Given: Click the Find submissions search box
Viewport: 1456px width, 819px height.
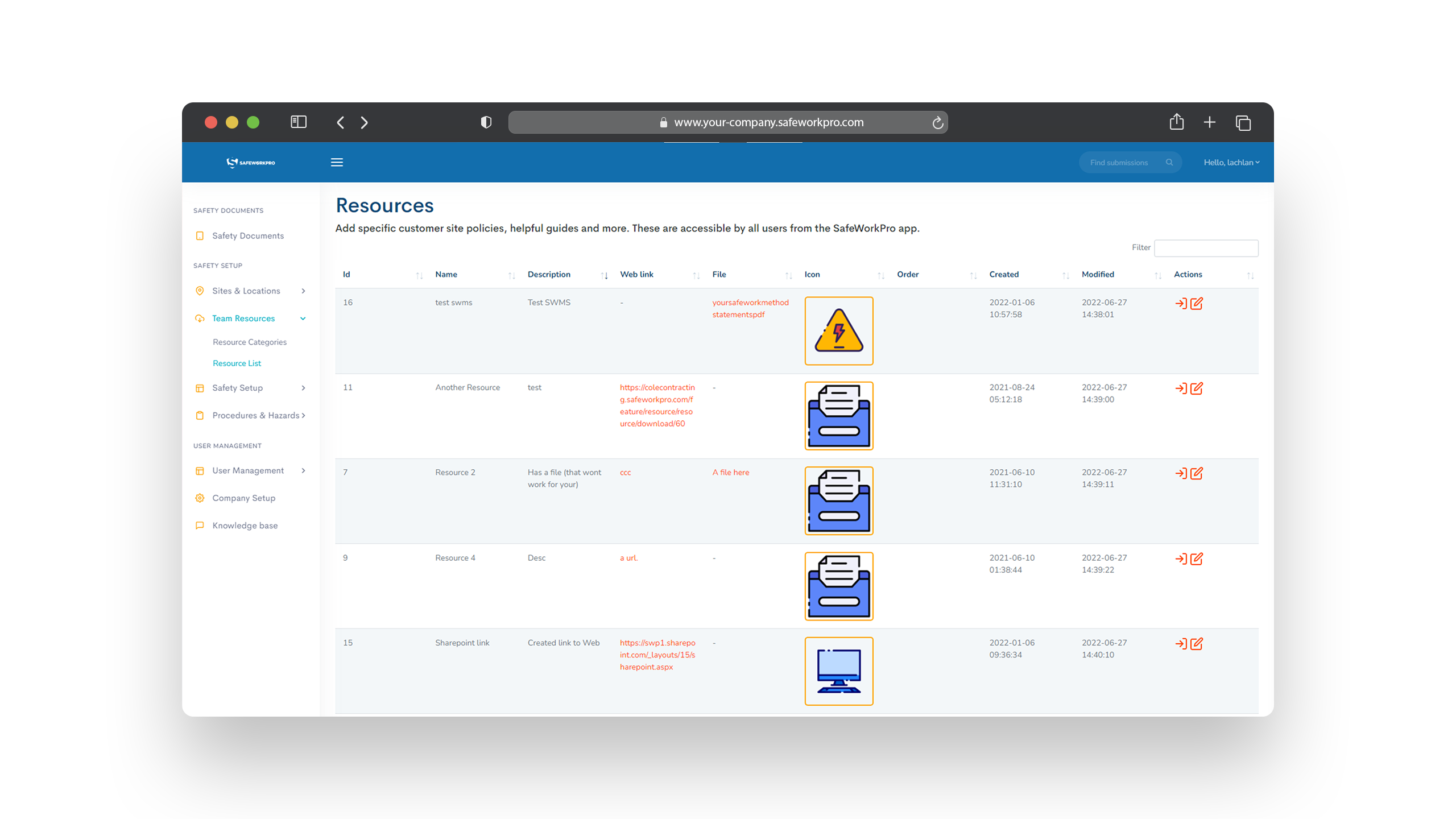Looking at the screenshot, I should 1130,163.
